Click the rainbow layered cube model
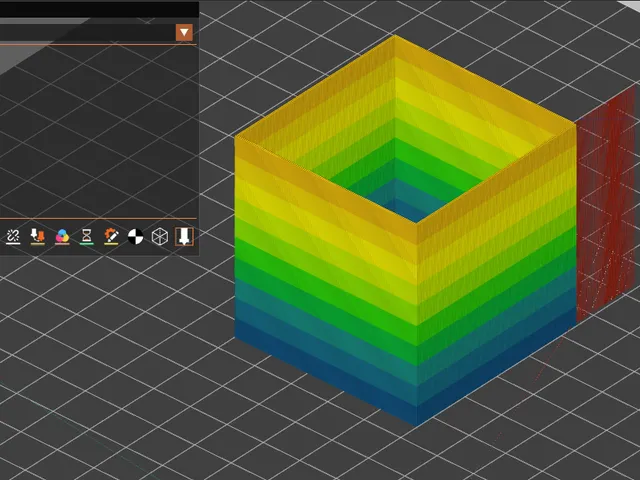The height and width of the screenshot is (480, 640). click(405, 231)
